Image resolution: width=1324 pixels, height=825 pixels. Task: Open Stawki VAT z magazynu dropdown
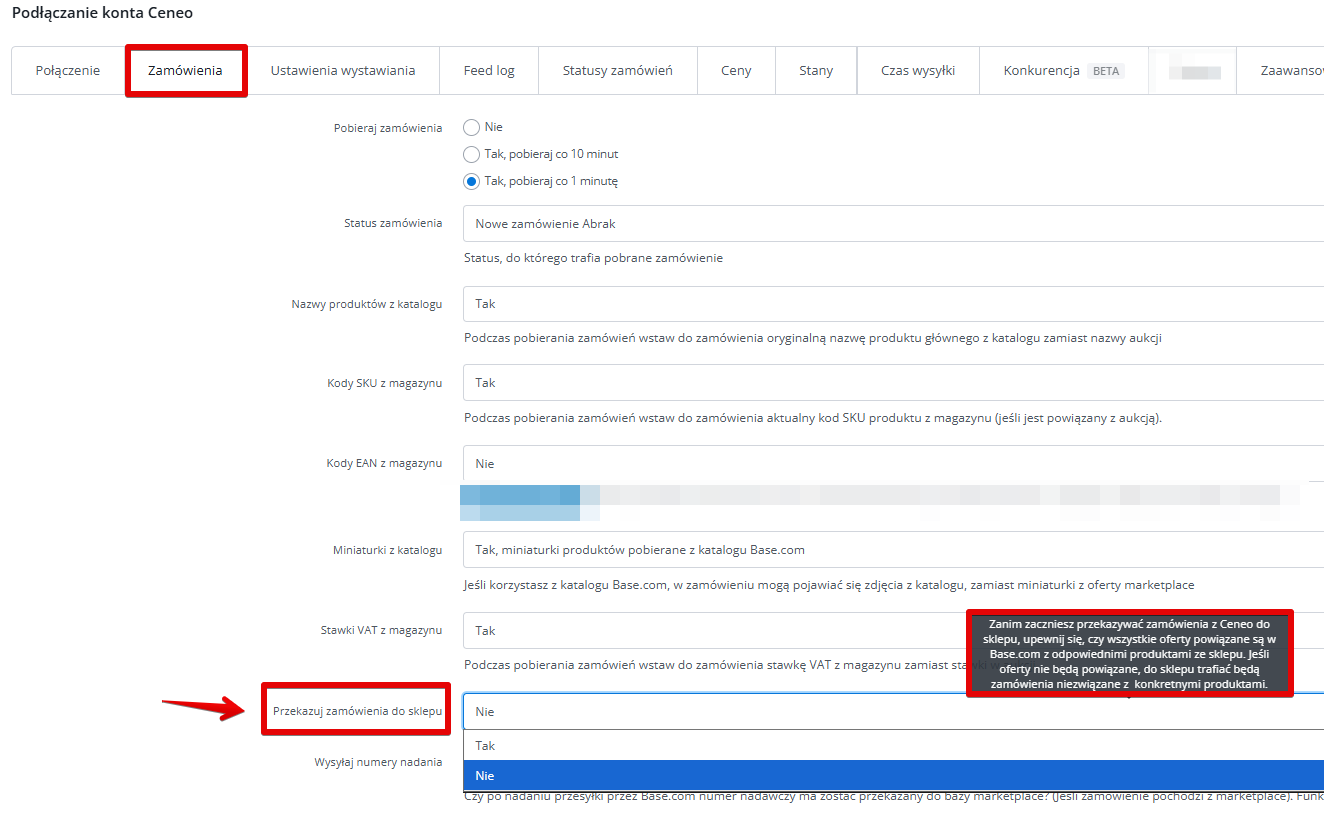coord(712,631)
